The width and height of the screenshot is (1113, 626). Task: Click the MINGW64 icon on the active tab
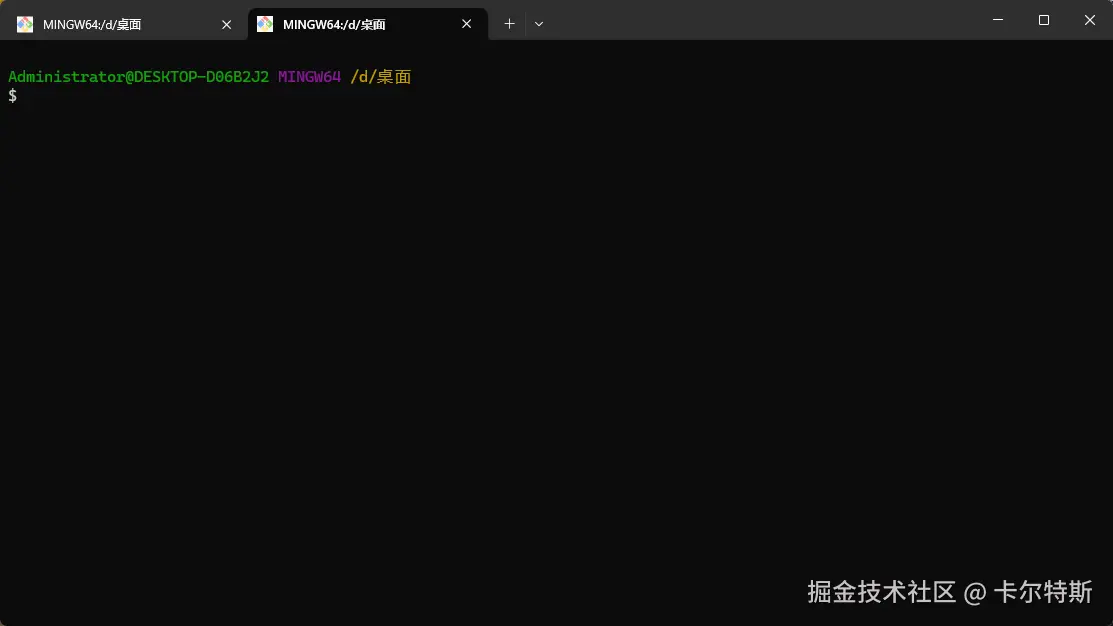tap(264, 23)
